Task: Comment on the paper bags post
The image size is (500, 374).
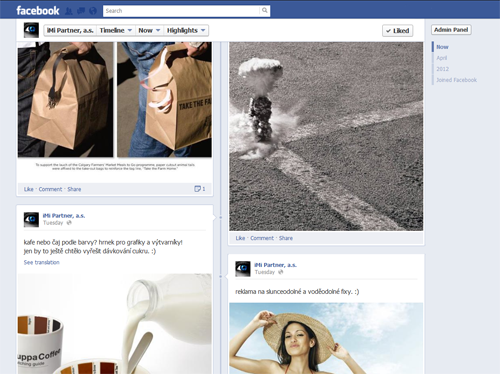Action: pyautogui.click(x=50, y=189)
